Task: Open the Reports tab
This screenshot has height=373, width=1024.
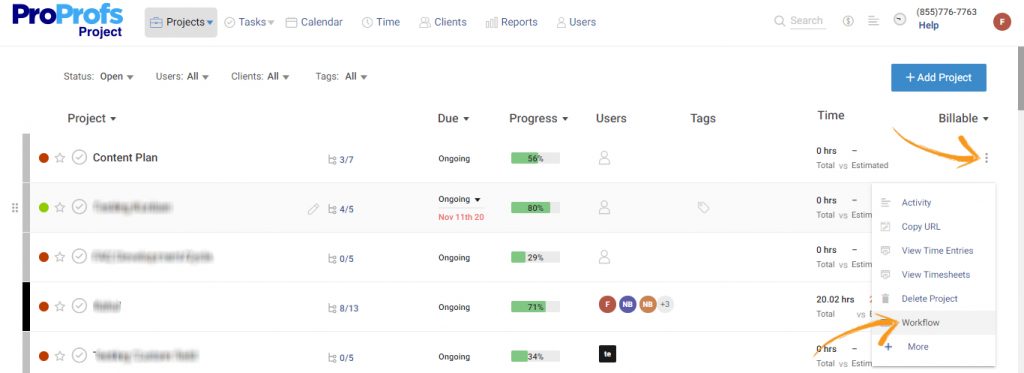Action: click(x=512, y=22)
